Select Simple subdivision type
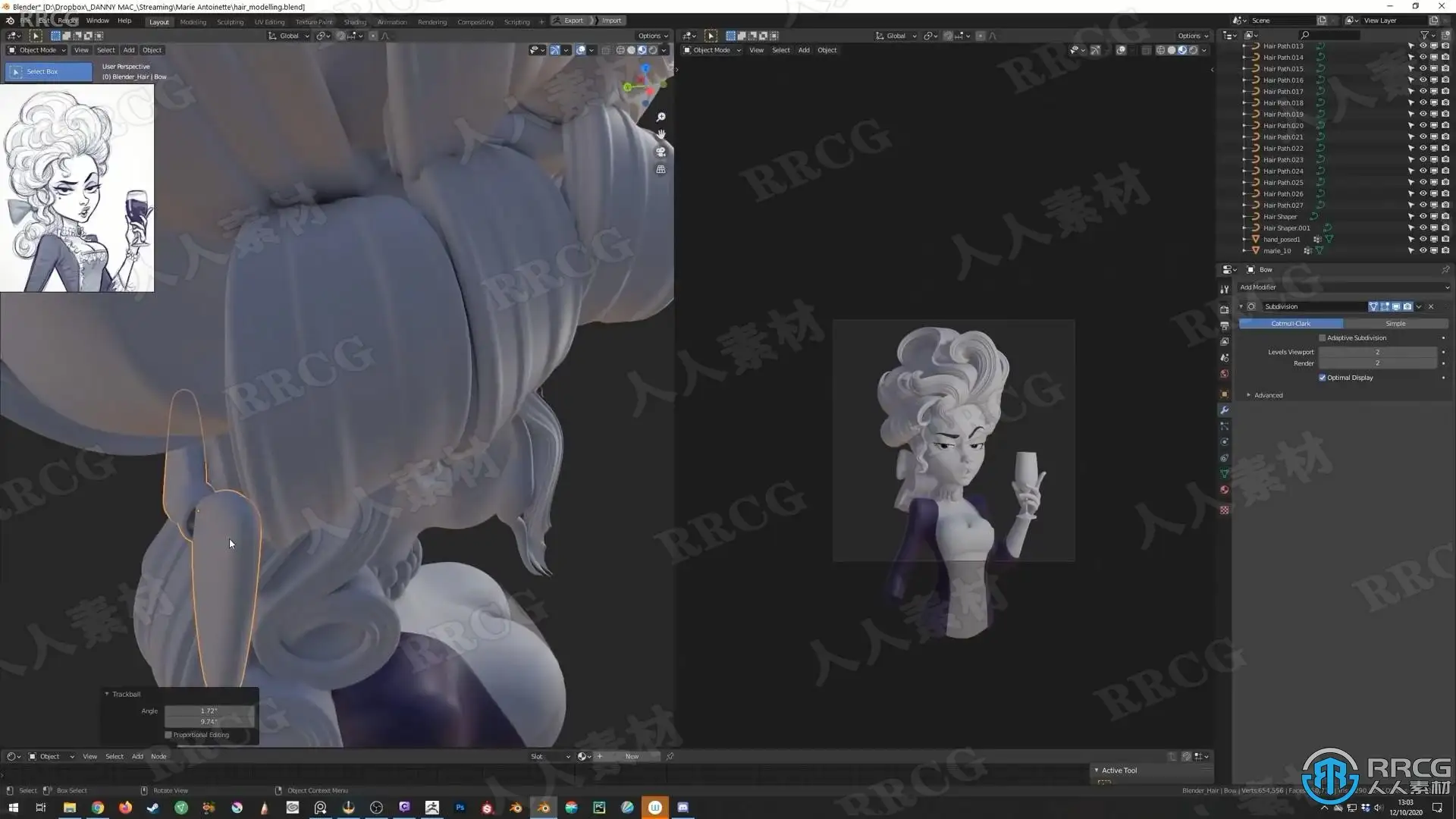This screenshot has height=819, width=1456. 1395,324
